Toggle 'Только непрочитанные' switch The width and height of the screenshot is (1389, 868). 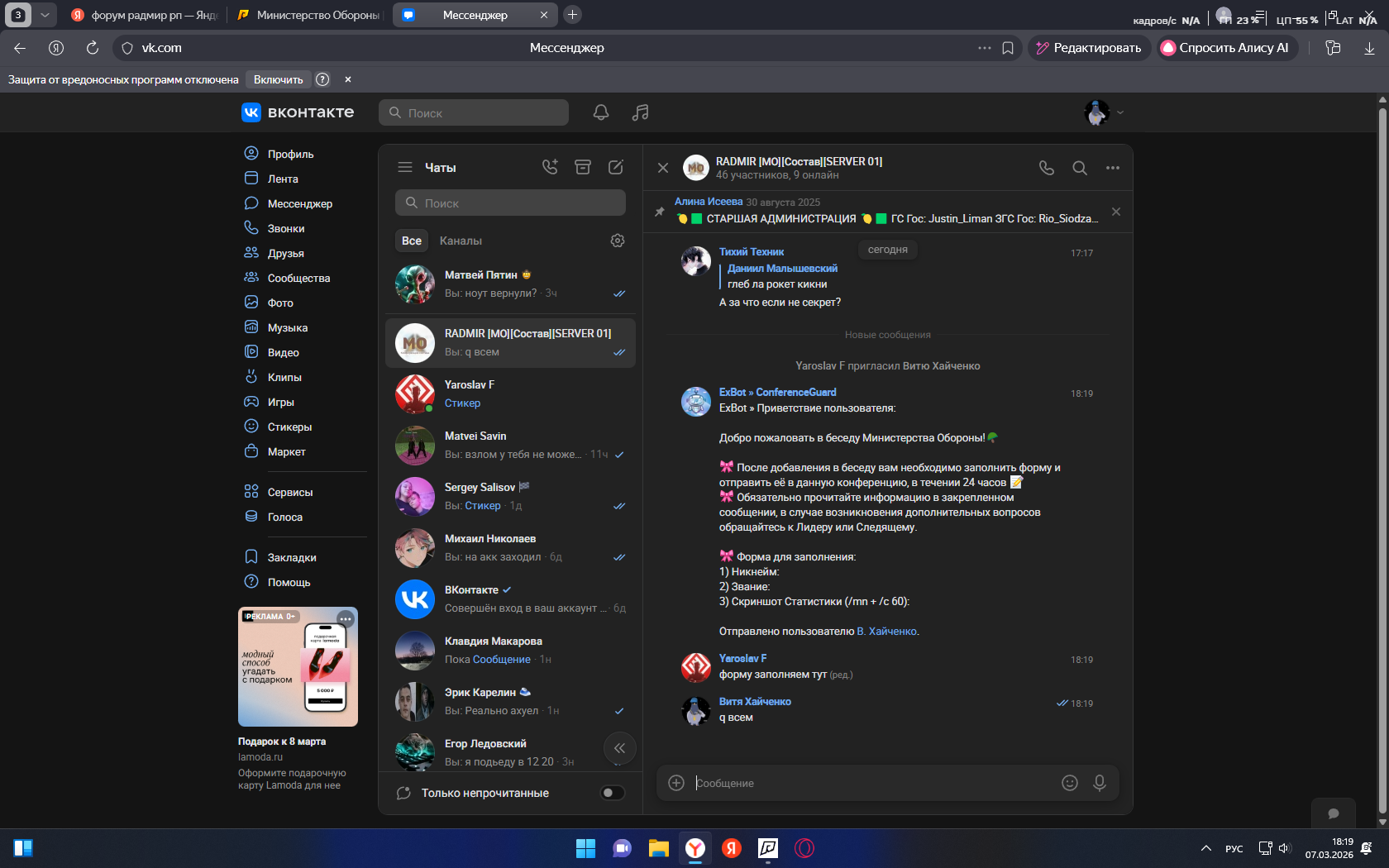(612, 793)
